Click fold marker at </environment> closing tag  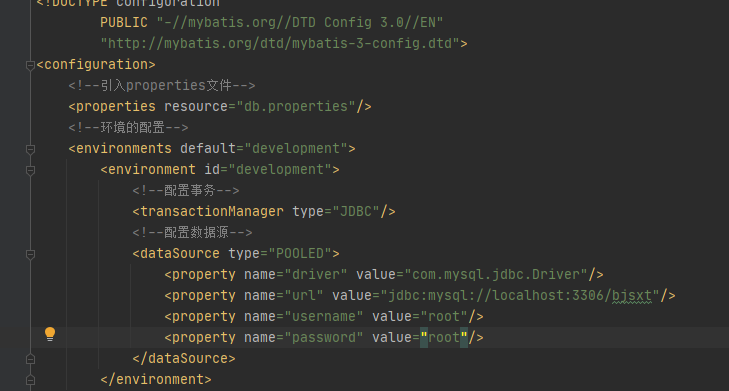30,380
